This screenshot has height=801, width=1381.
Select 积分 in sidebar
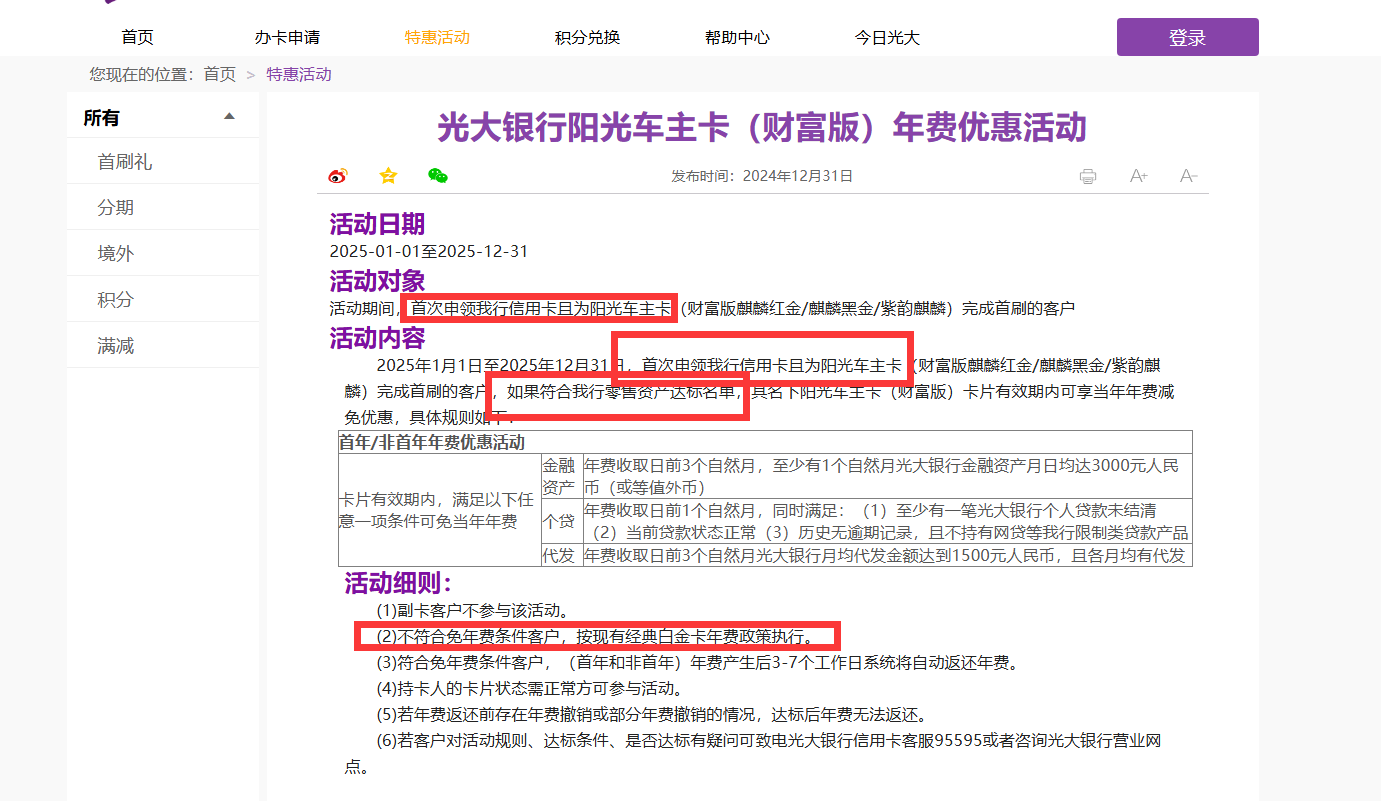(163, 299)
